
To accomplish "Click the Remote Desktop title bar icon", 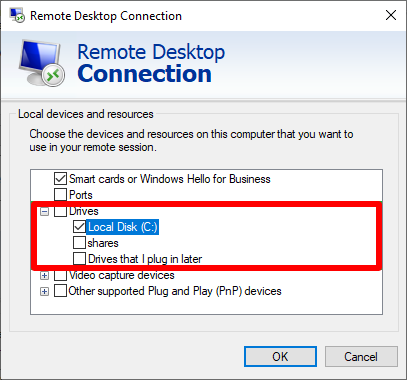I will click(16, 15).
